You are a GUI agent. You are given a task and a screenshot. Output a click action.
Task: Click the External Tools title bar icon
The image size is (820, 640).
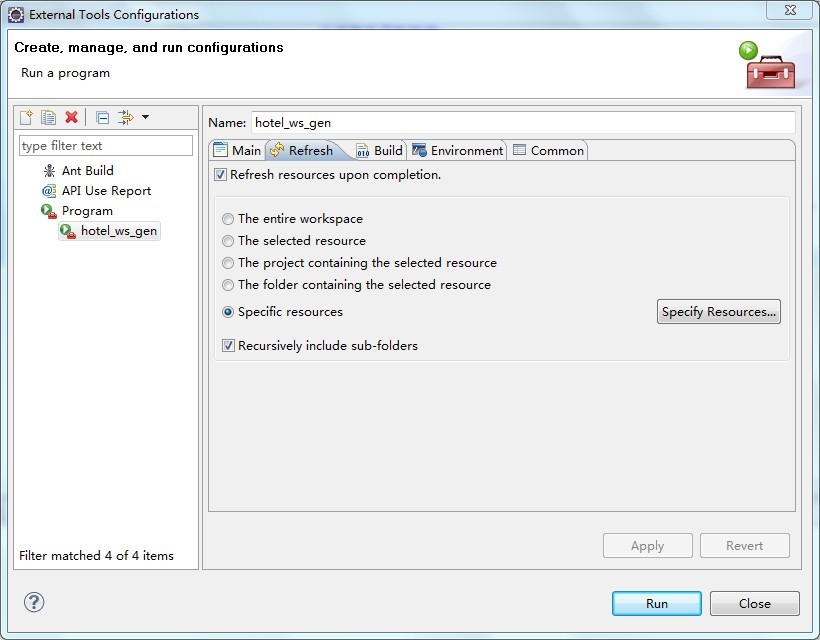pyautogui.click(x=16, y=15)
